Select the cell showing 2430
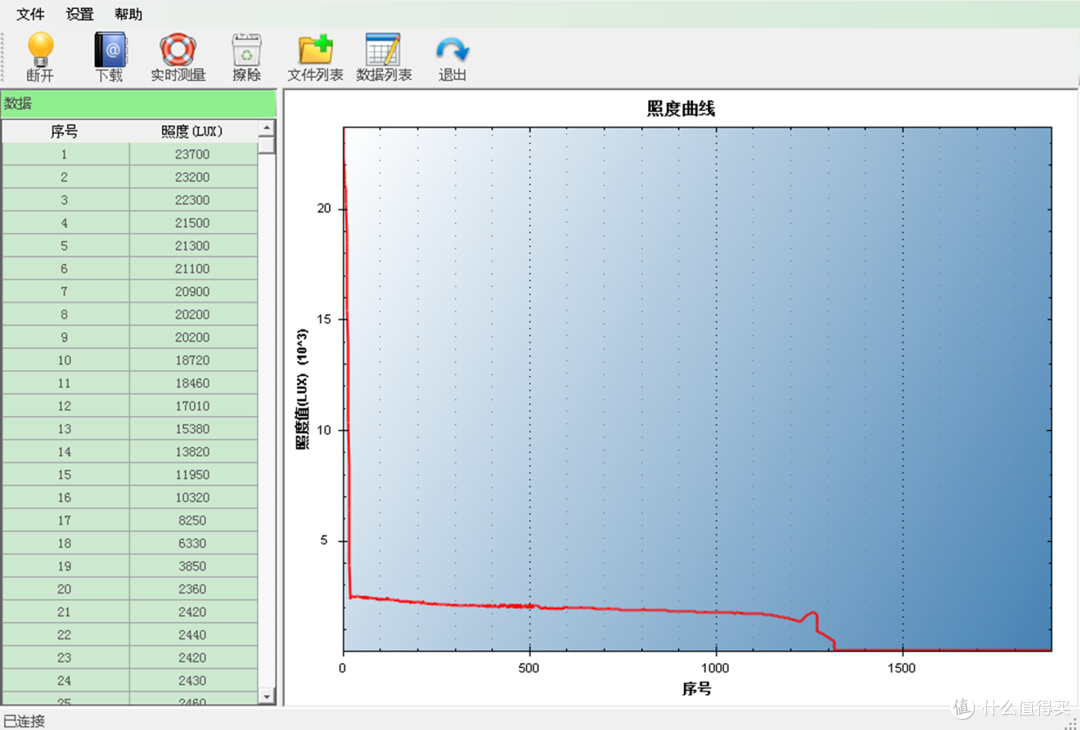This screenshot has width=1080, height=730. pos(193,680)
